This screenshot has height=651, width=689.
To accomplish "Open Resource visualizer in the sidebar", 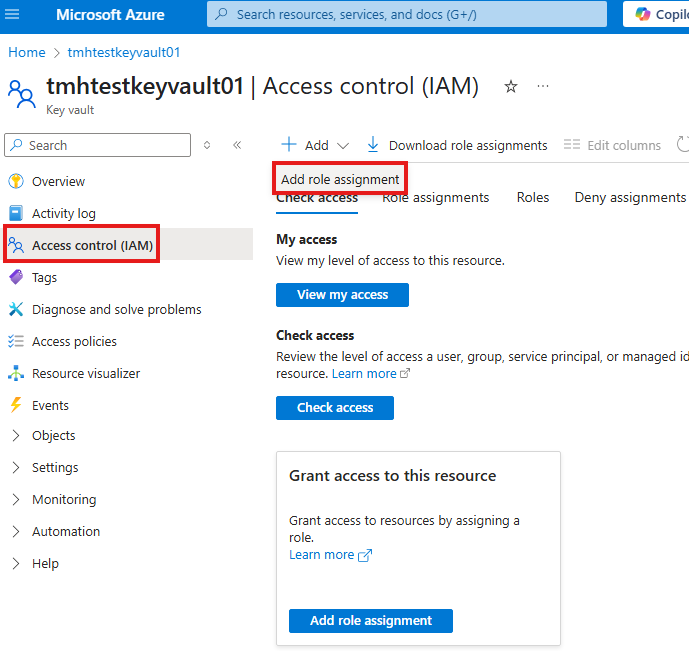I will coord(86,373).
